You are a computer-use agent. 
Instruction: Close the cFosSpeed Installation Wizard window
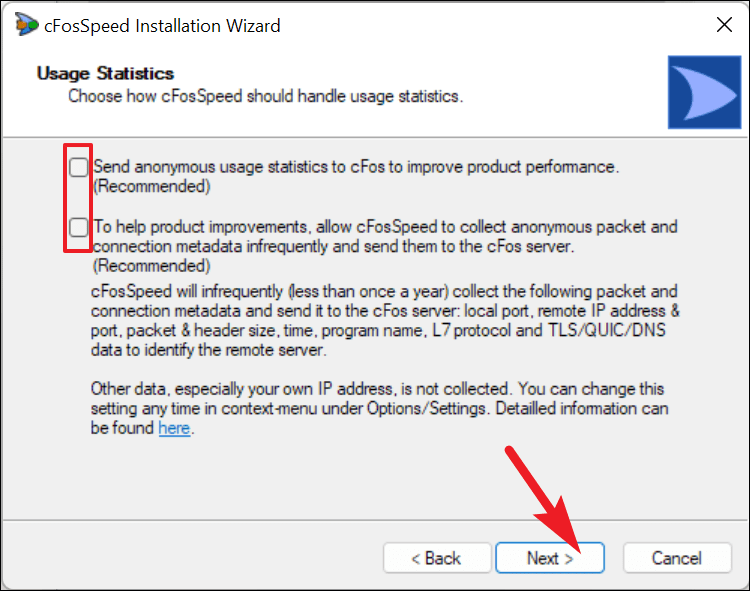click(724, 24)
